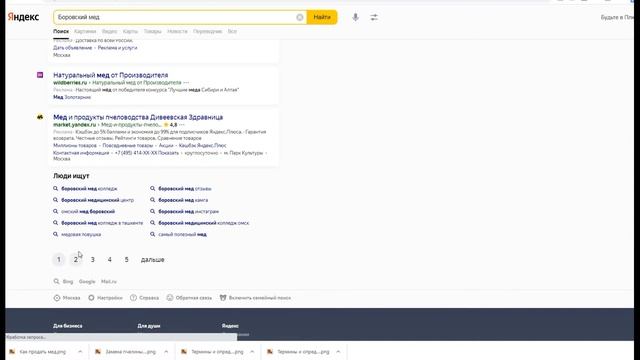Open search settings sliders icon
The image size is (640, 360).
click(x=374, y=17)
